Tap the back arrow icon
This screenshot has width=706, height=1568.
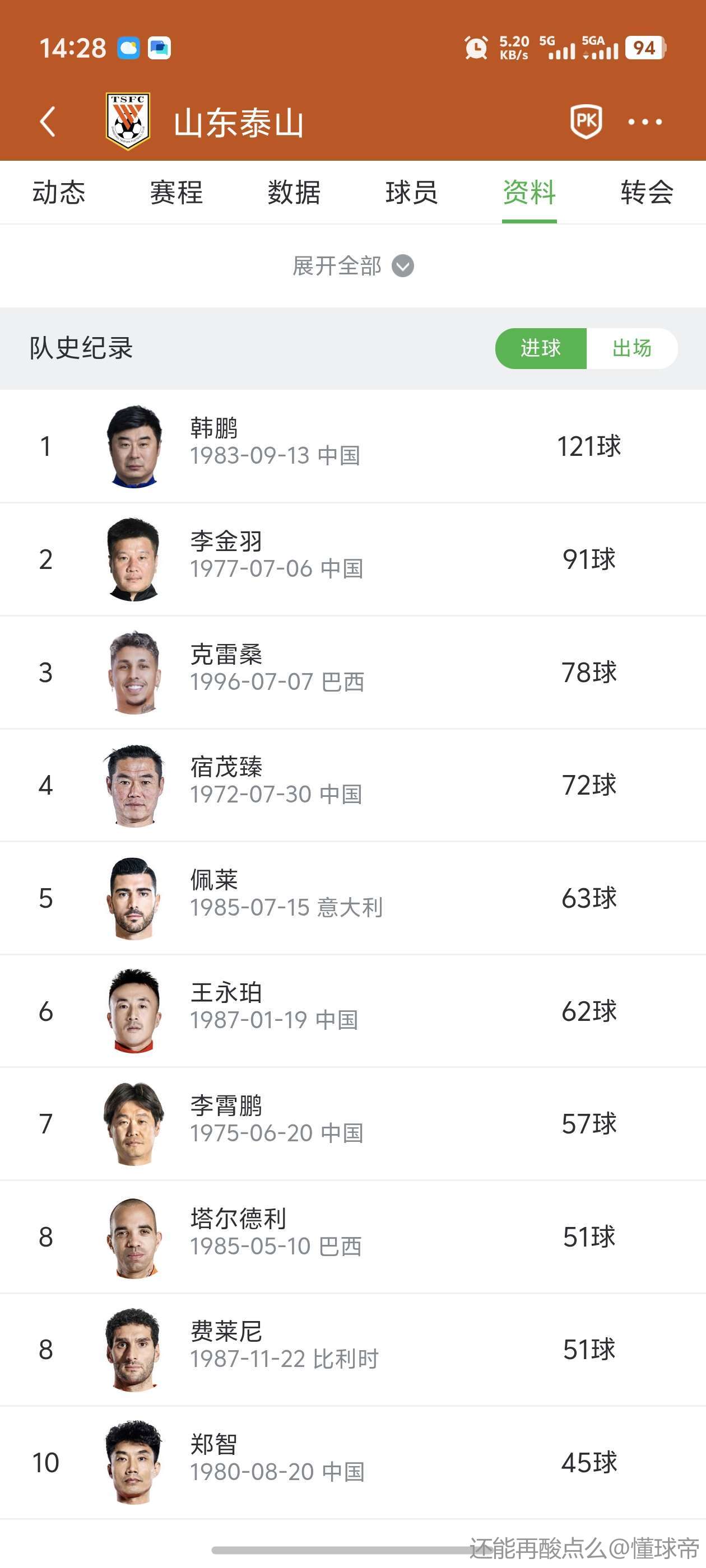pos(48,122)
